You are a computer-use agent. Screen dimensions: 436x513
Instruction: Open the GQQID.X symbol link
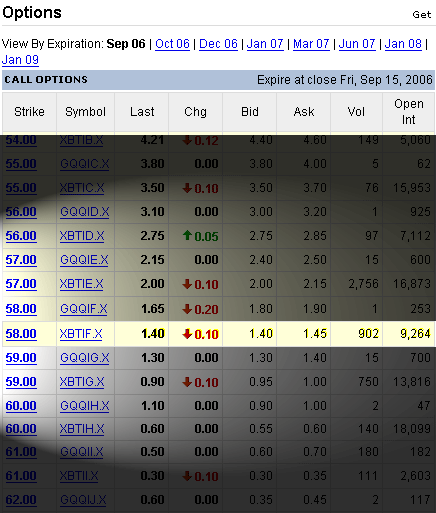[85, 212]
